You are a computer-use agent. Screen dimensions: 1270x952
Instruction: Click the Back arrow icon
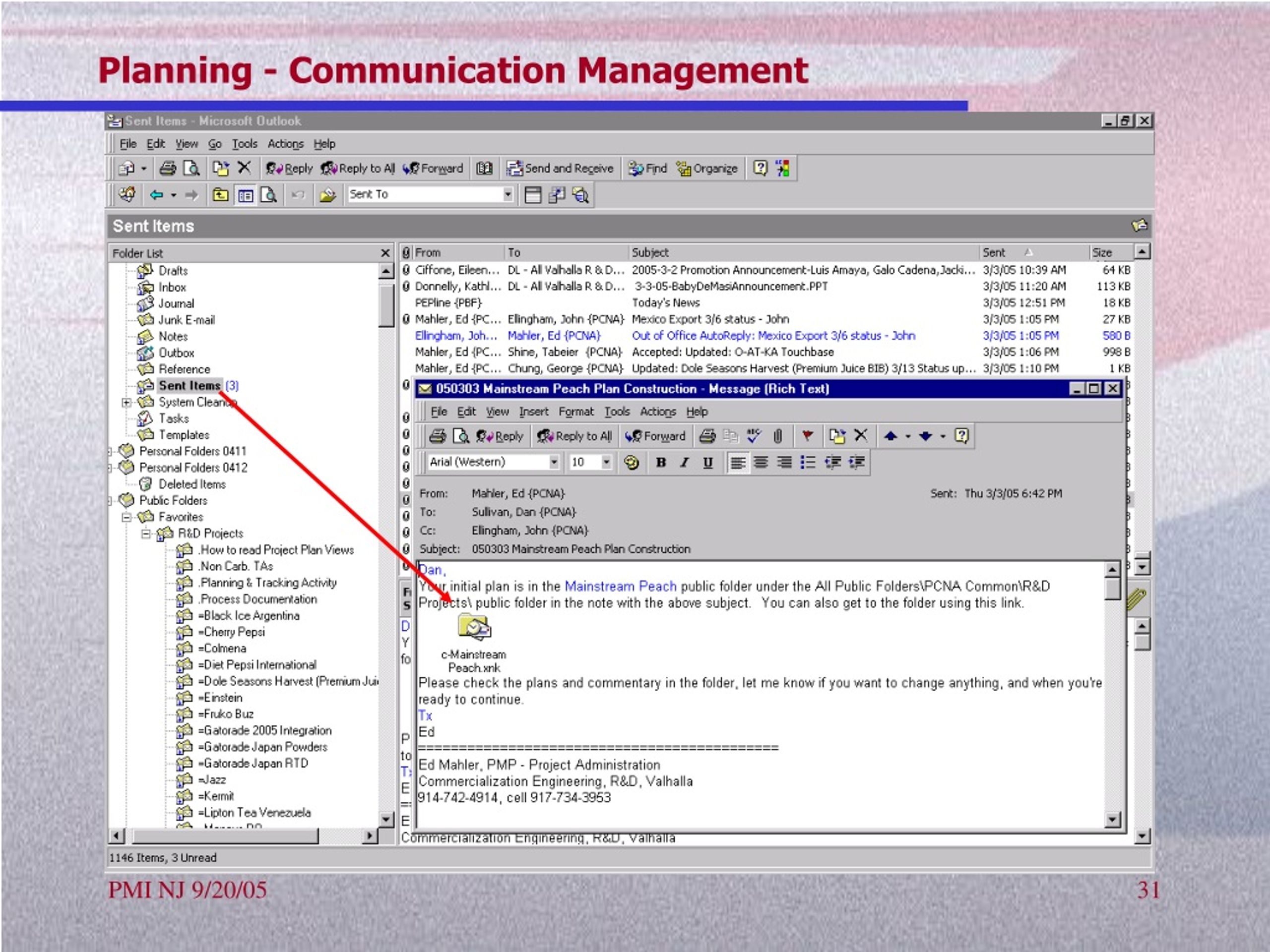click(156, 195)
